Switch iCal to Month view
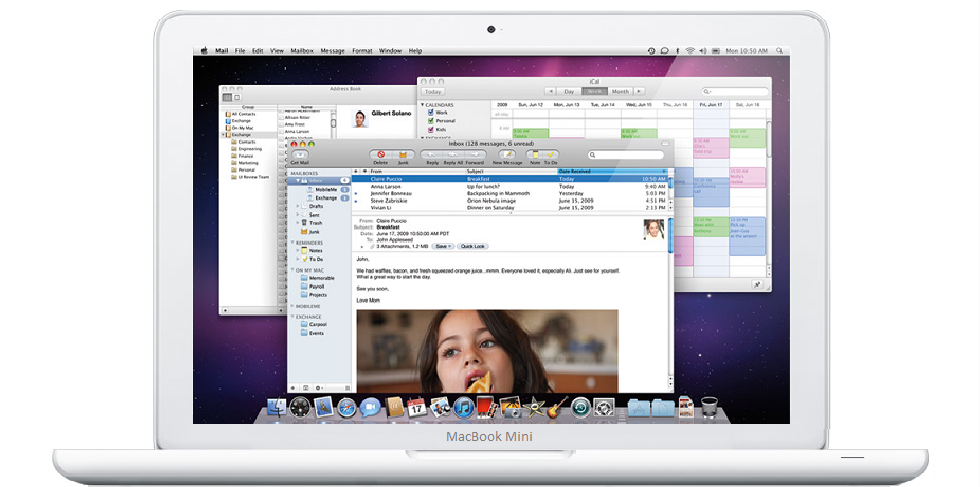The image size is (980, 487). tap(621, 91)
